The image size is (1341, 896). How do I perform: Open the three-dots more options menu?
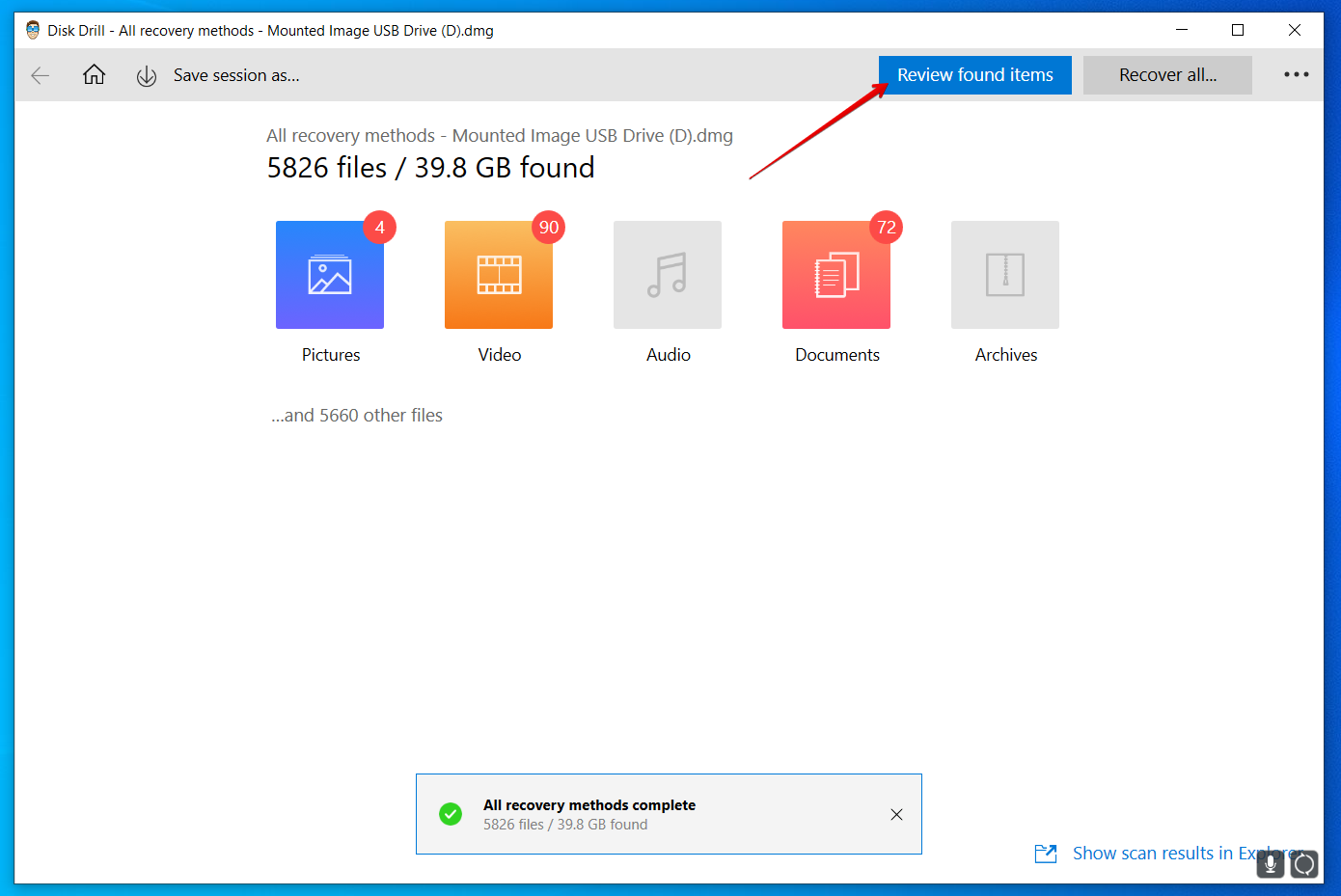pyautogui.click(x=1297, y=74)
